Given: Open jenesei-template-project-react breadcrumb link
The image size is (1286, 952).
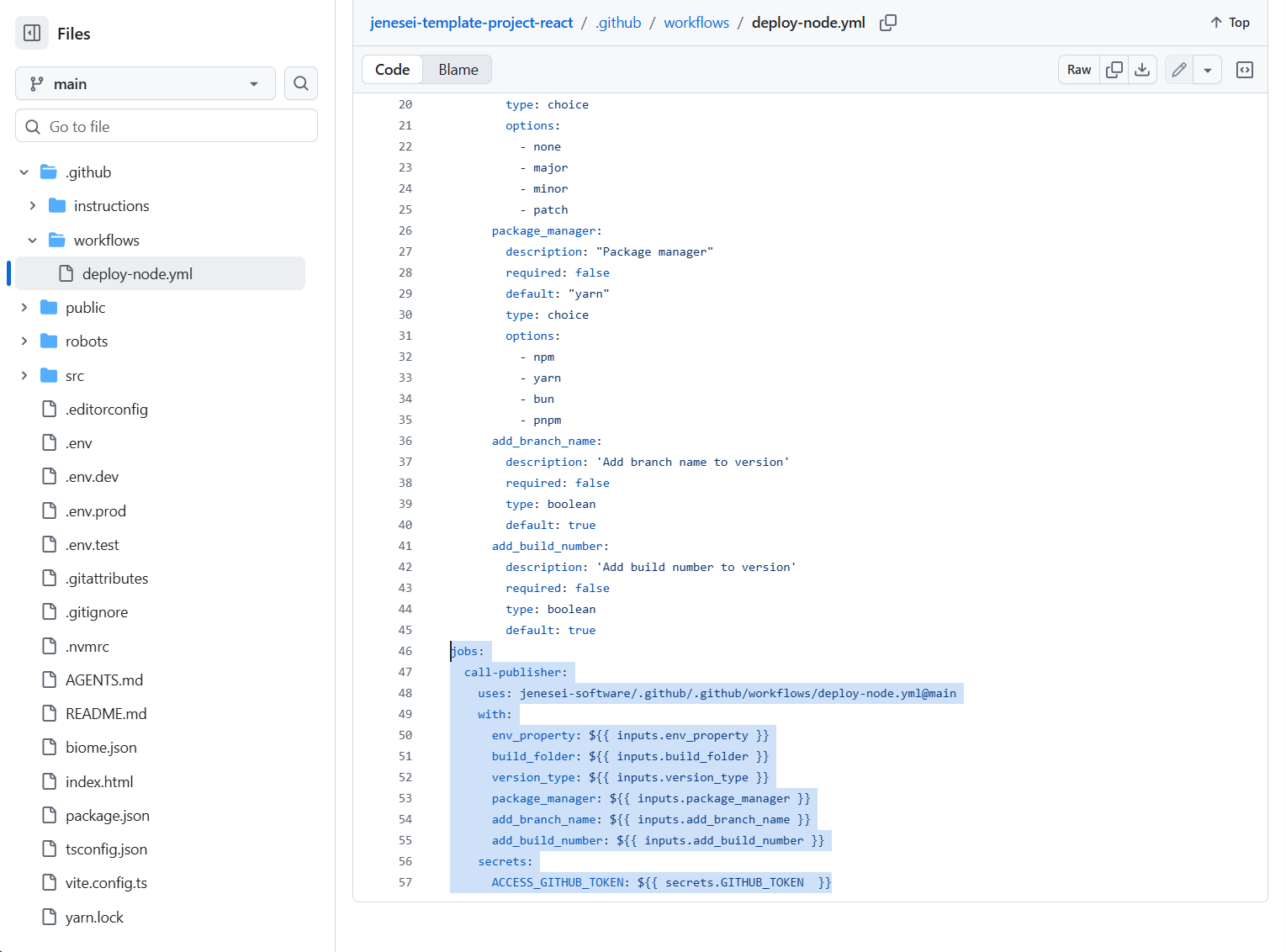Looking at the screenshot, I should (471, 23).
